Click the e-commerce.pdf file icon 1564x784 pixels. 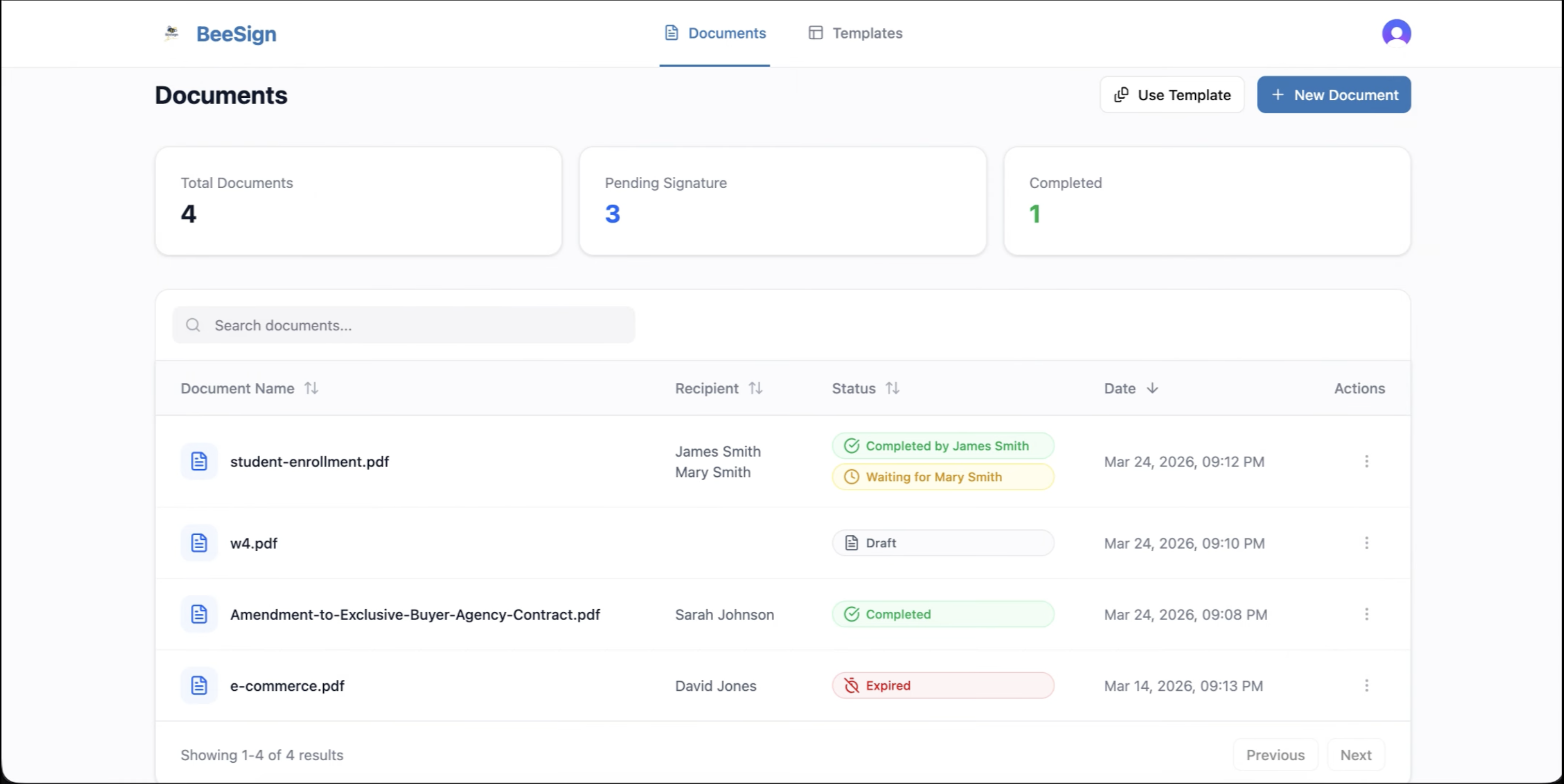199,686
